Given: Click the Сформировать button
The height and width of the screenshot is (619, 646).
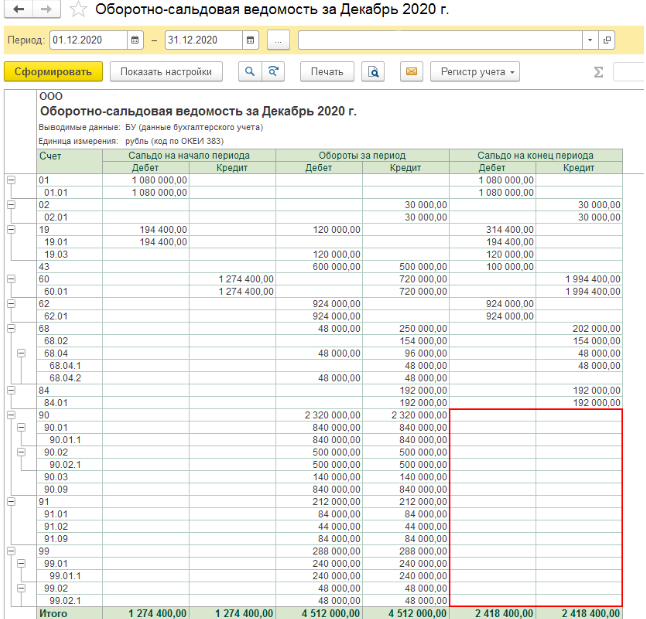Looking at the screenshot, I should coord(53,72).
